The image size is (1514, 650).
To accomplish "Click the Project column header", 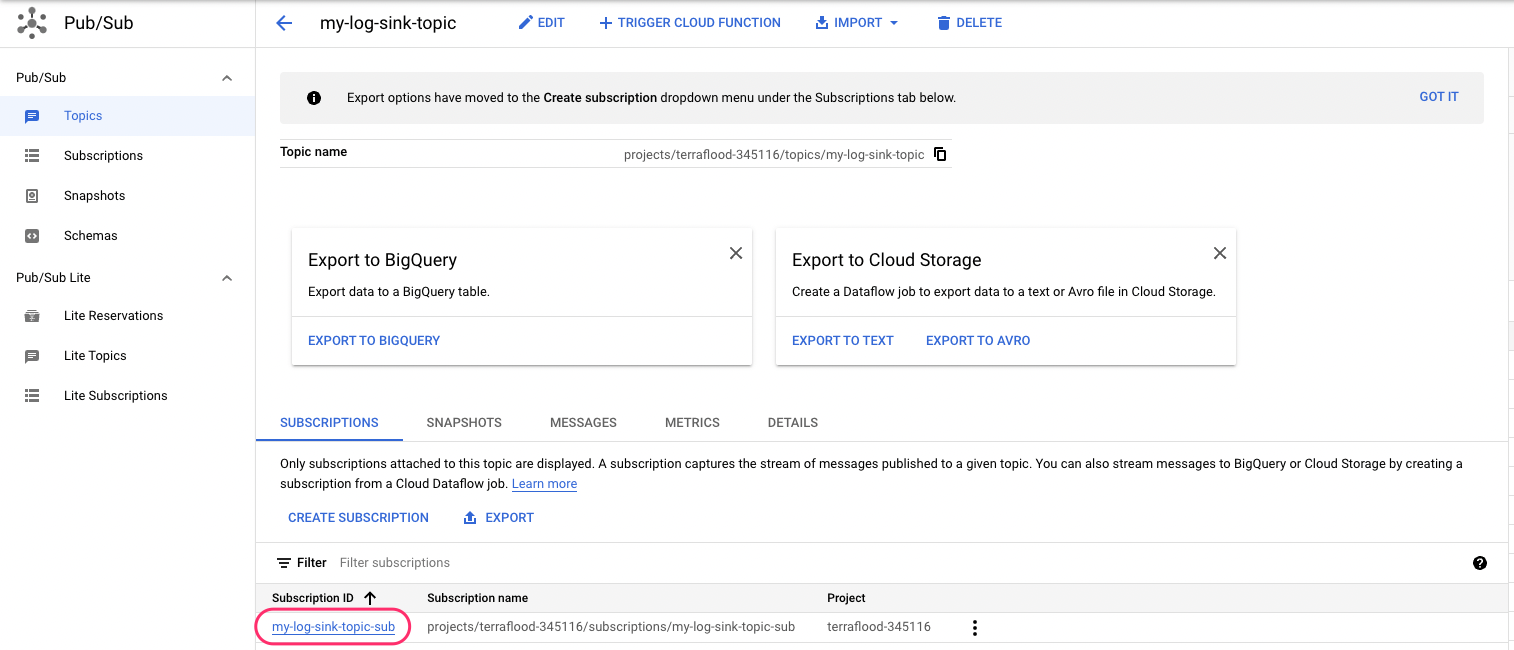I will pos(846,598).
